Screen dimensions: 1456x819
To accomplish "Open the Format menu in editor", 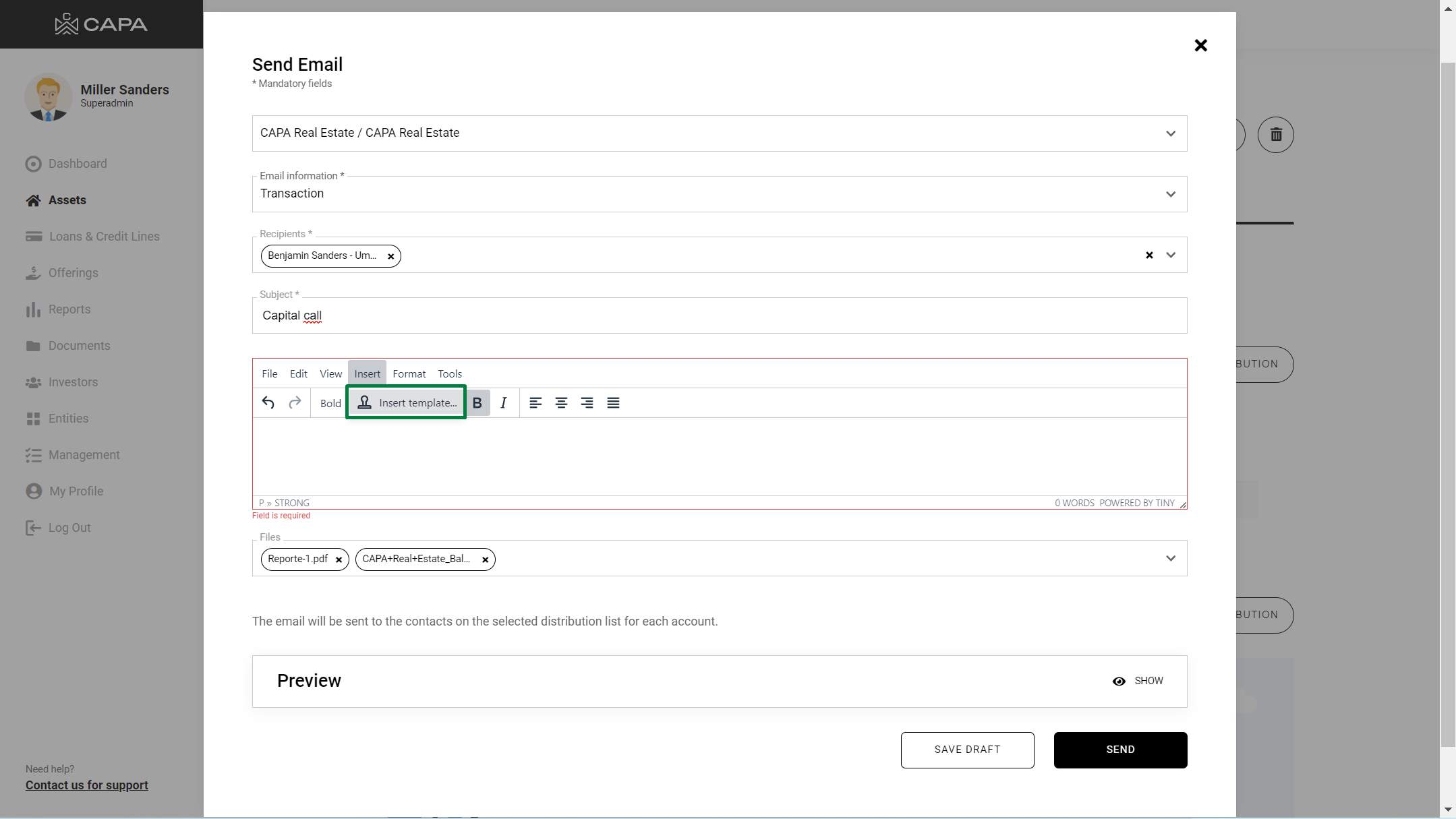I will (x=409, y=373).
